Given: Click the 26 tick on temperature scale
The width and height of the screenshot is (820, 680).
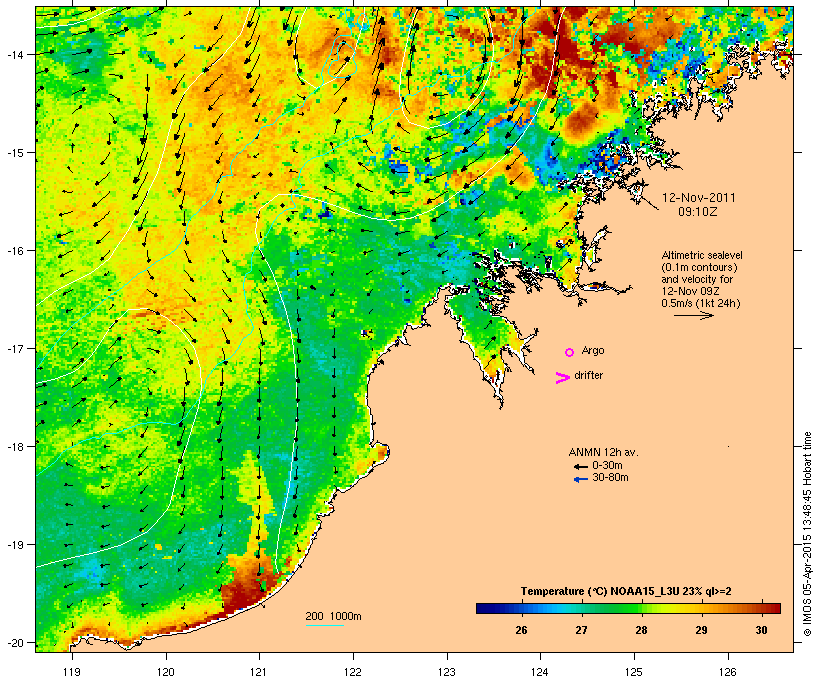Looking at the screenshot, I should (x=521, y=630).
